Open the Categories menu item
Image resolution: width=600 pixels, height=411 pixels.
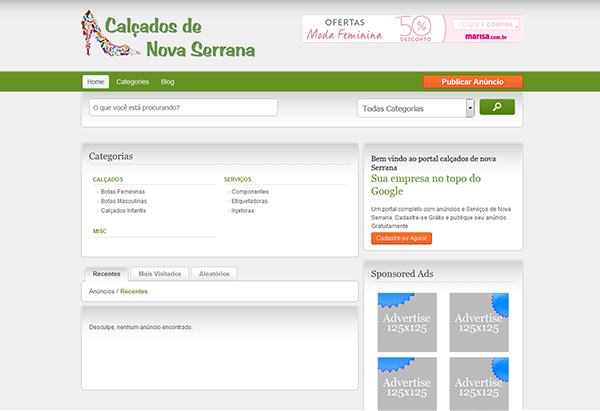(x=132, y=82)
